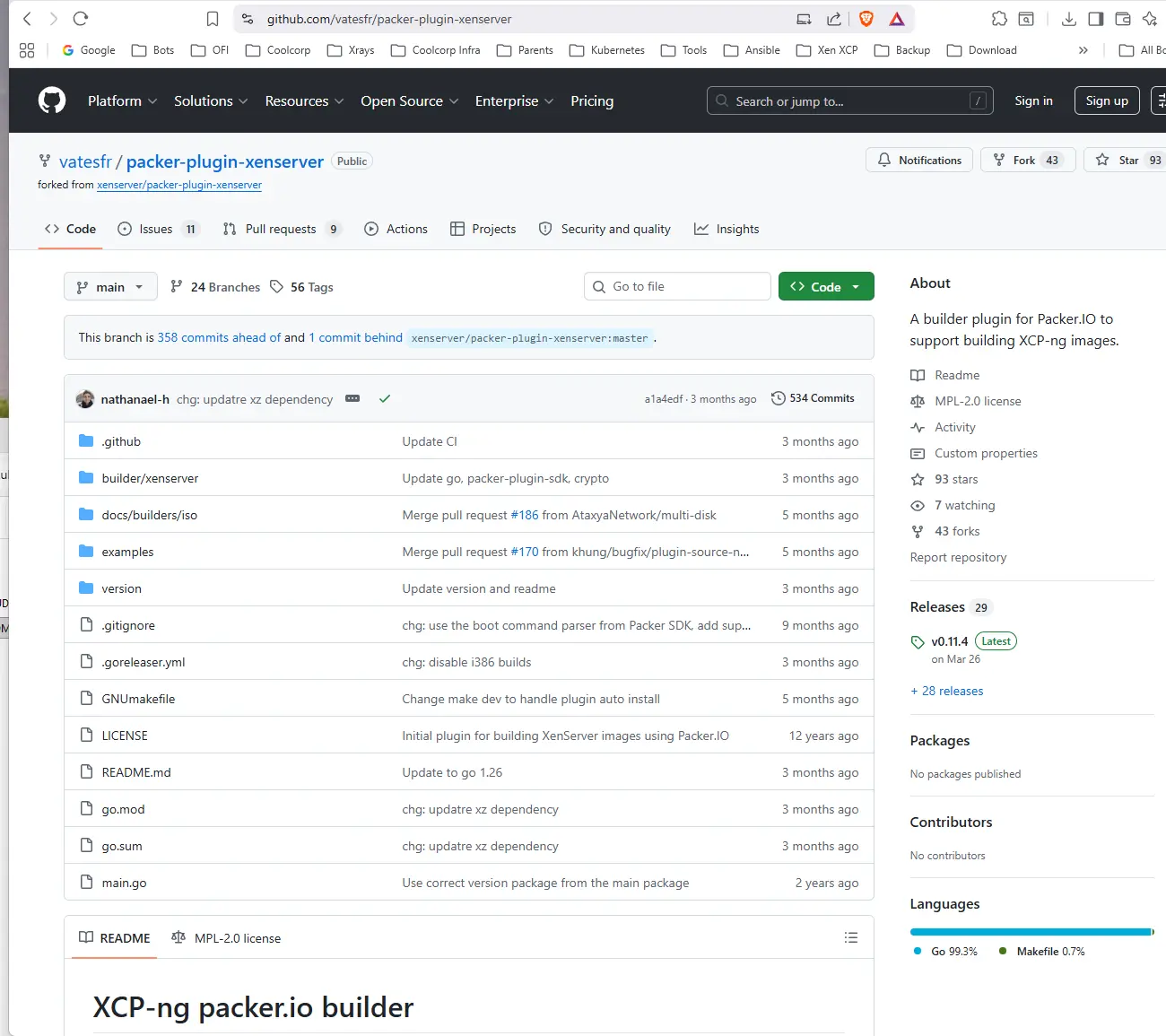Click the Notifications button
Image resolution: width=1166 pixels, height=1036 pixels.
[919, 160]
